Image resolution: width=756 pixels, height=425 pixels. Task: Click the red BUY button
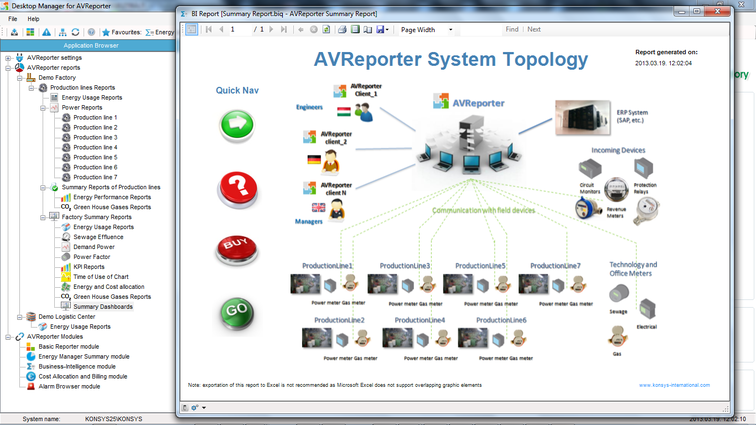click(236, 250)
